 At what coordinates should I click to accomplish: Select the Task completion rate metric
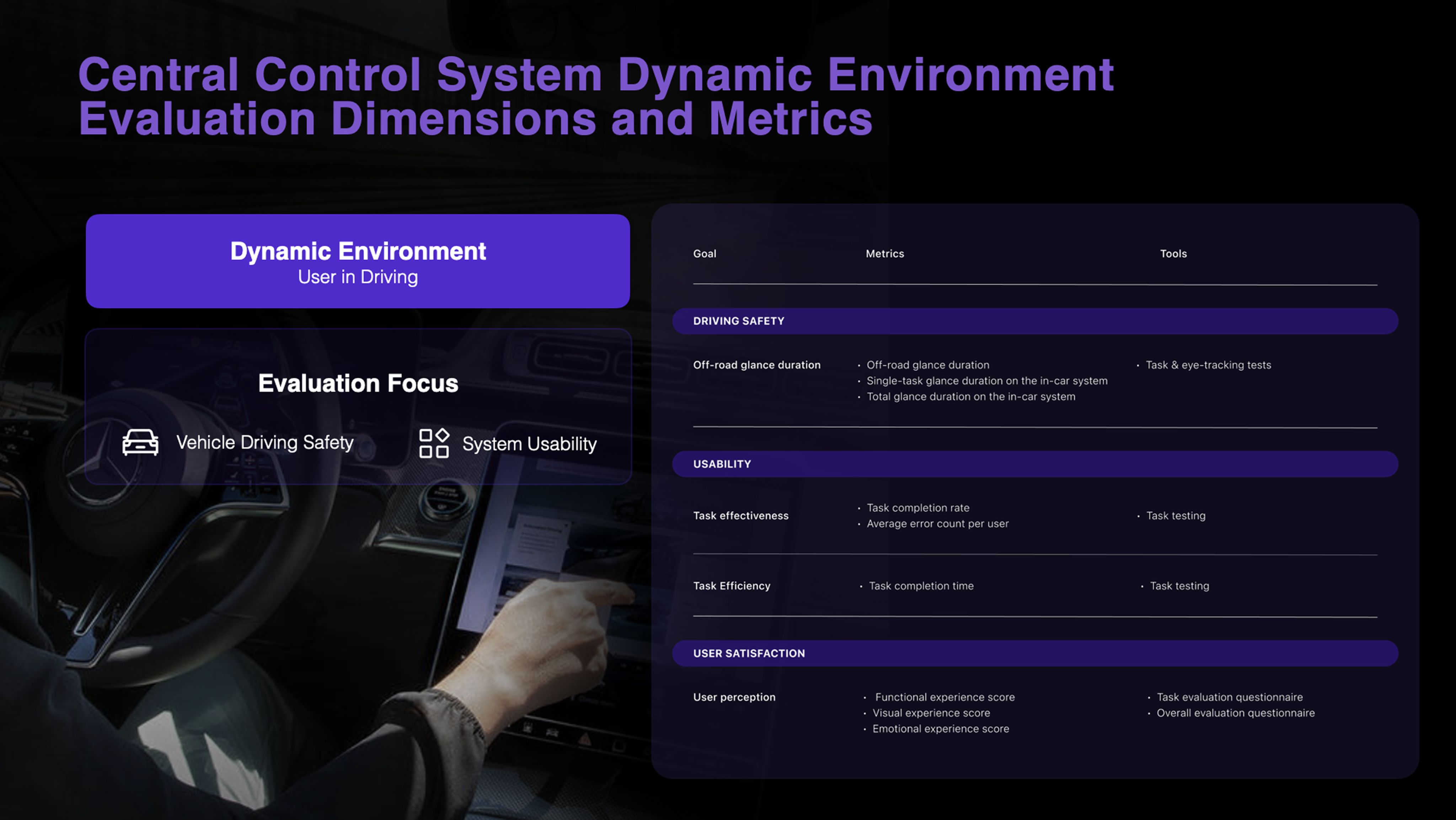coord(918,507)
